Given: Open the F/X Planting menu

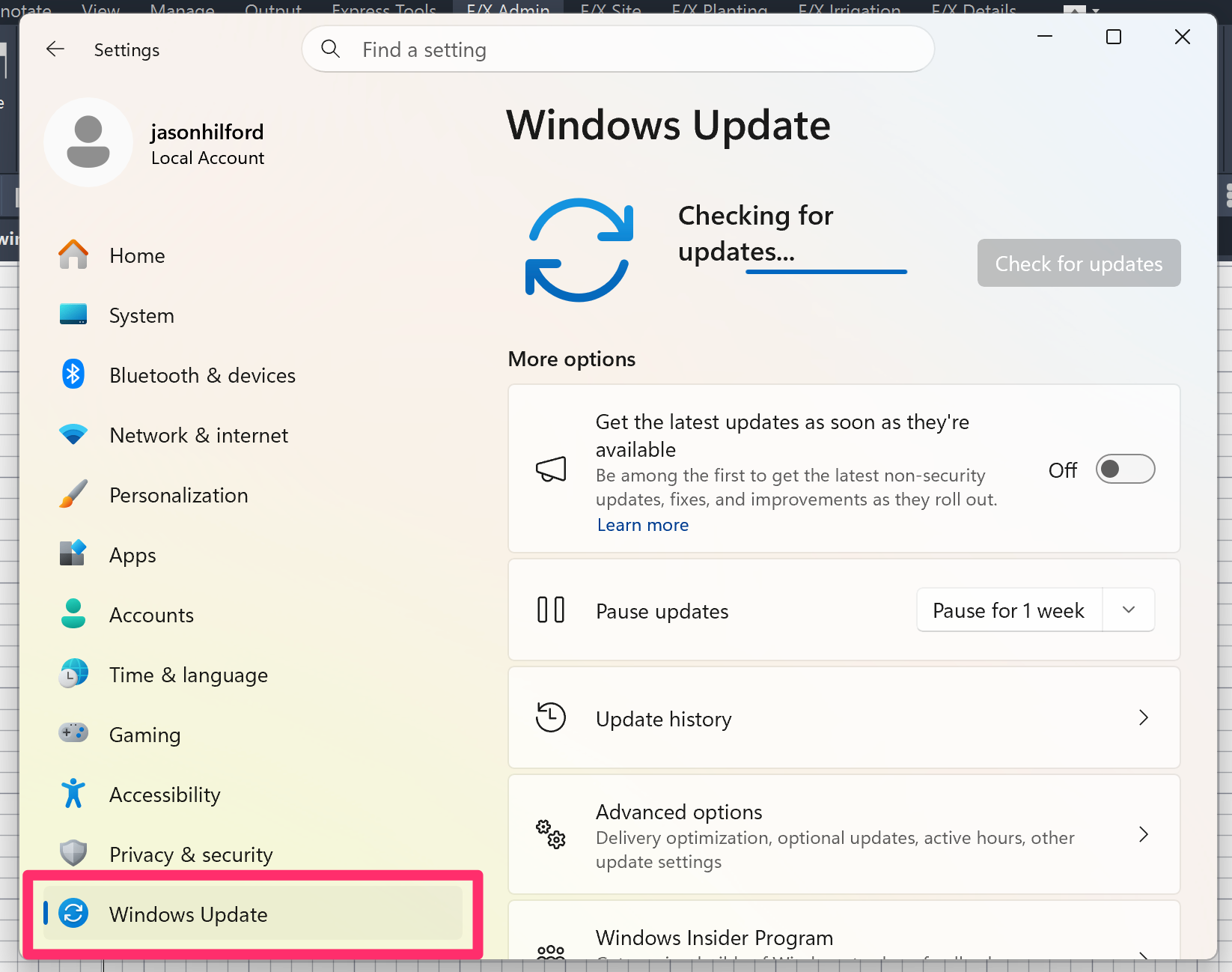Looking at the screenshot, I should click(719, 10).
